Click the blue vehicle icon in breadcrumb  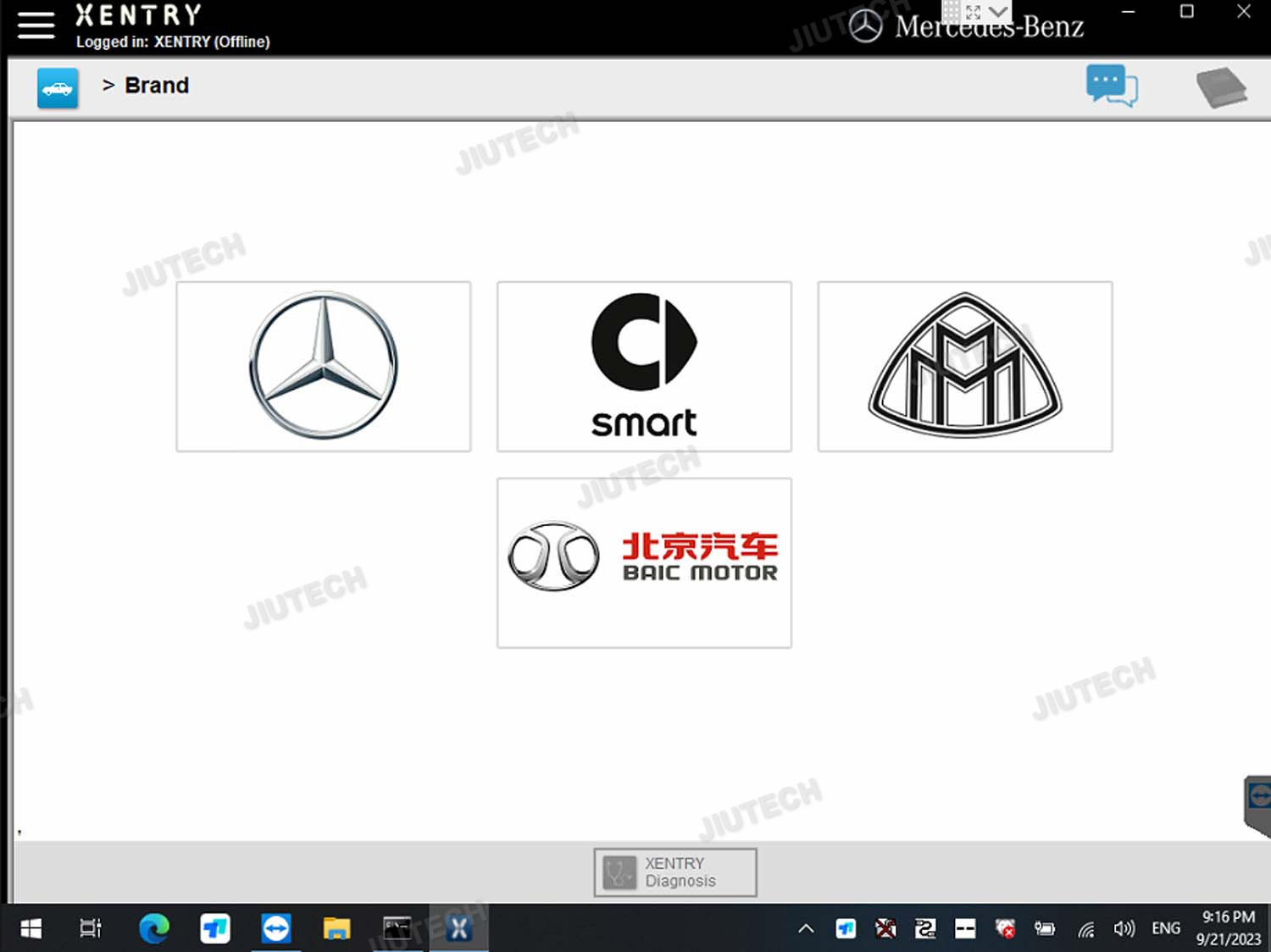click(58, 88)
